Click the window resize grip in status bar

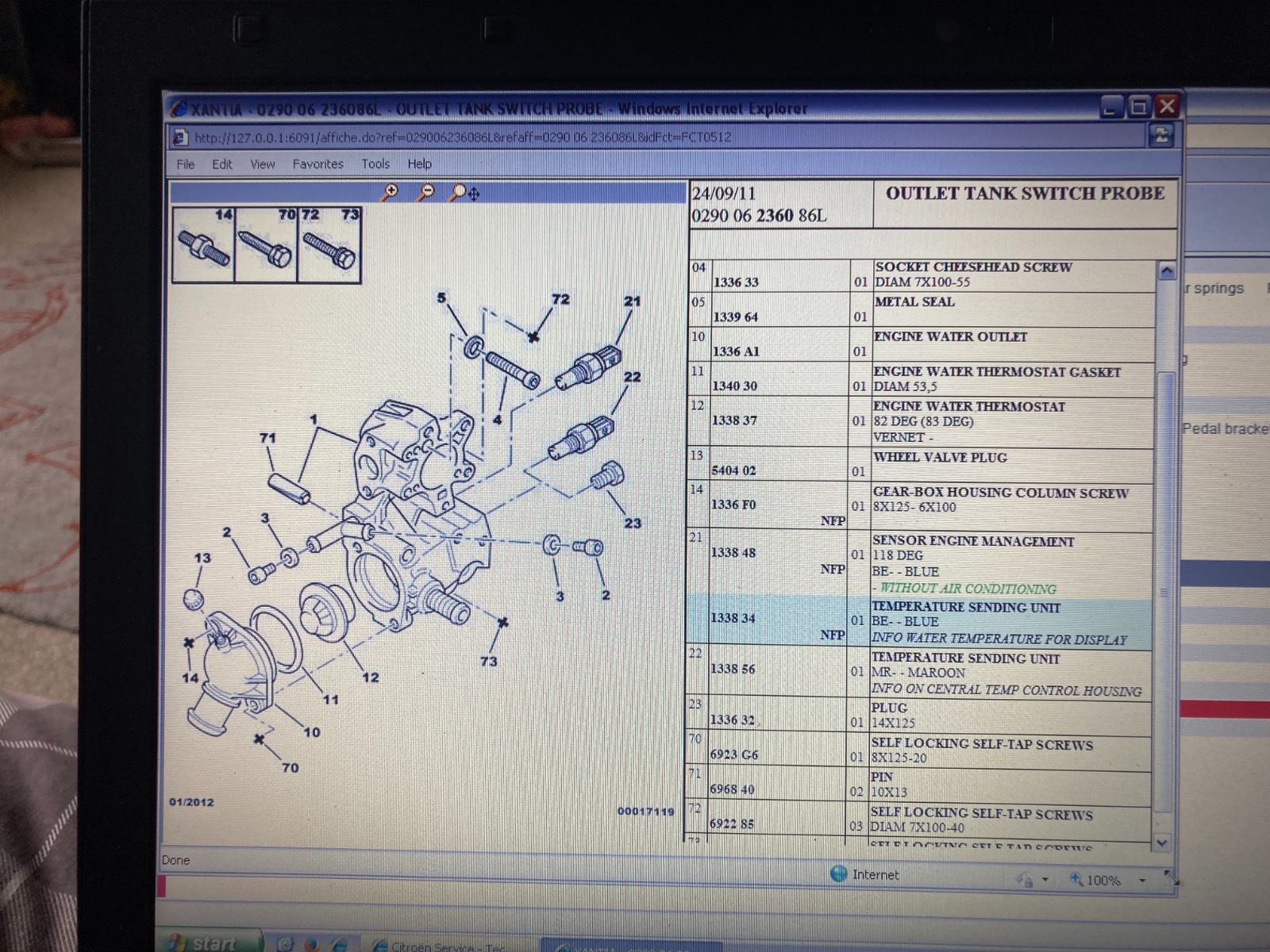tap(1172, 878)
